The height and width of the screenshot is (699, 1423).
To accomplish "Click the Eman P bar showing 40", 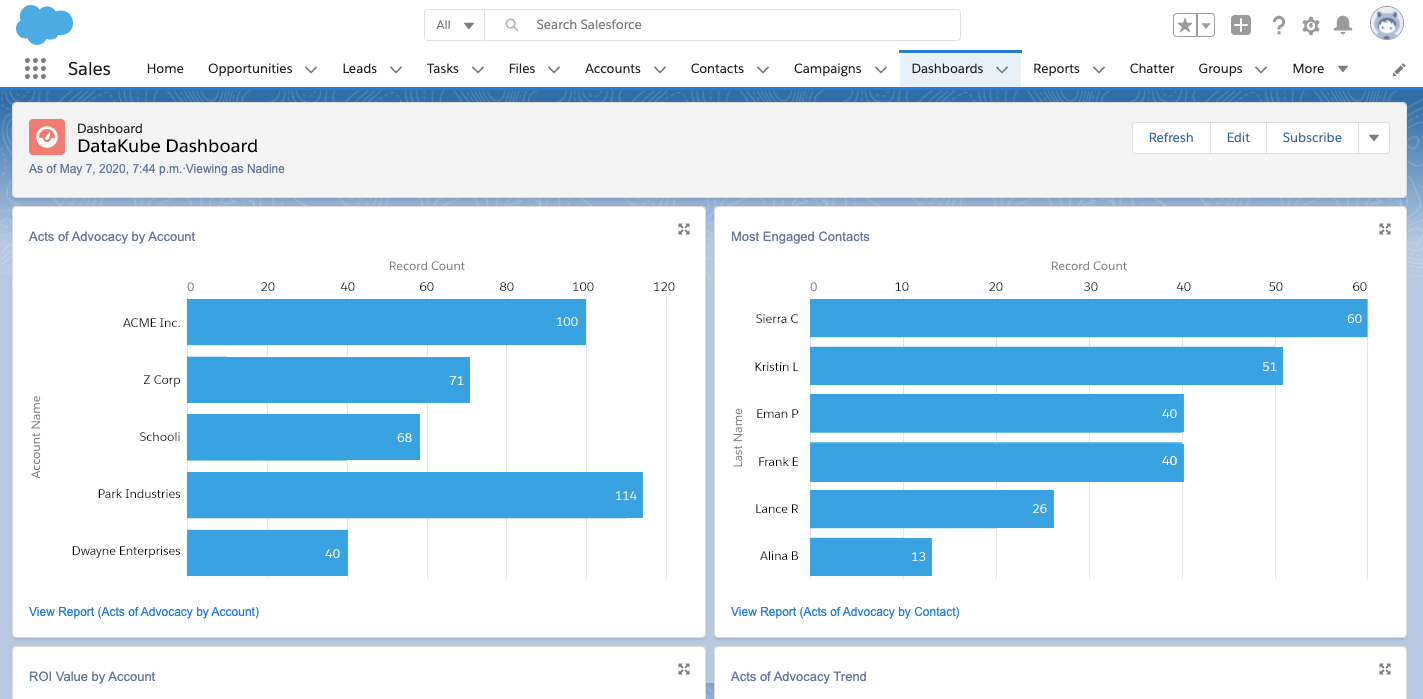I will pos(997,414).
